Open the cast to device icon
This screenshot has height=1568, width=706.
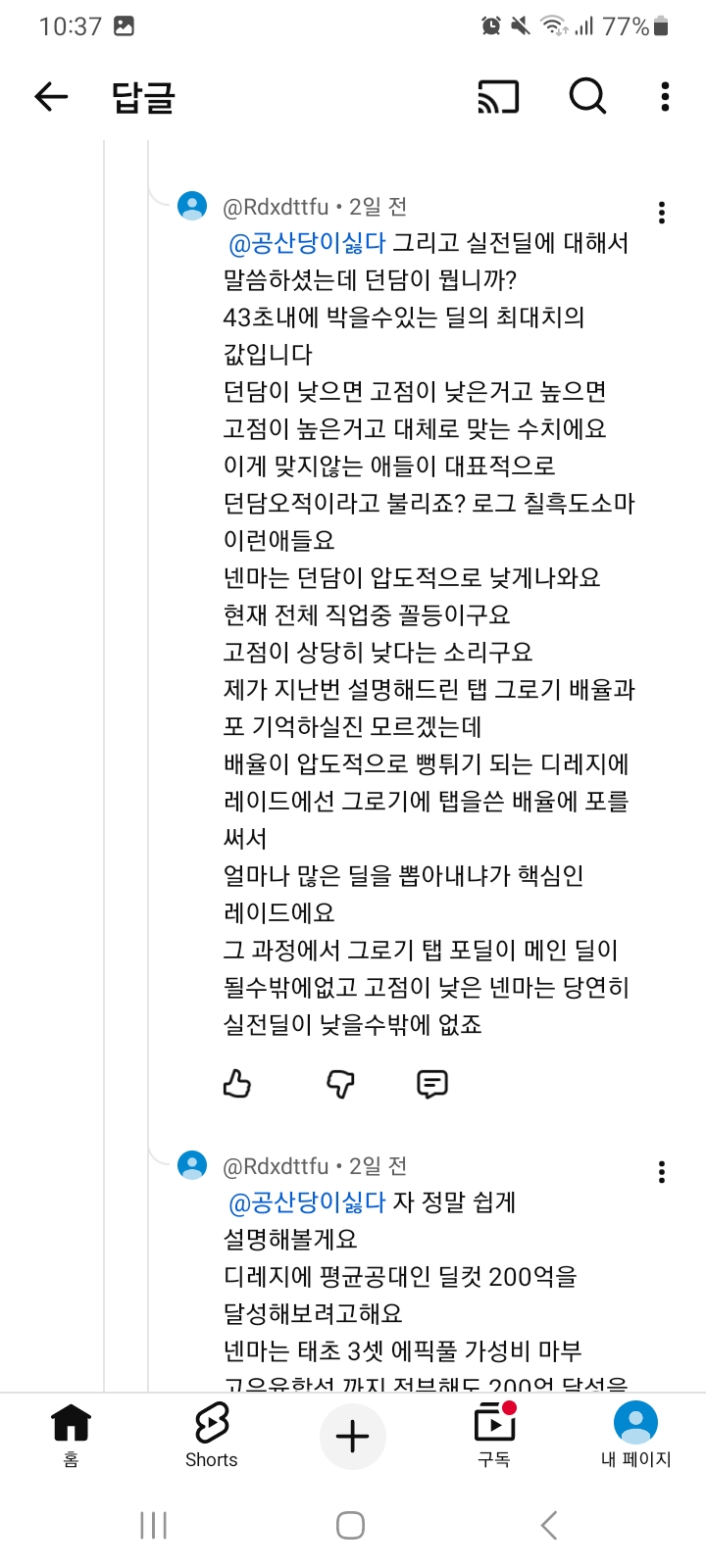(498, 96)
